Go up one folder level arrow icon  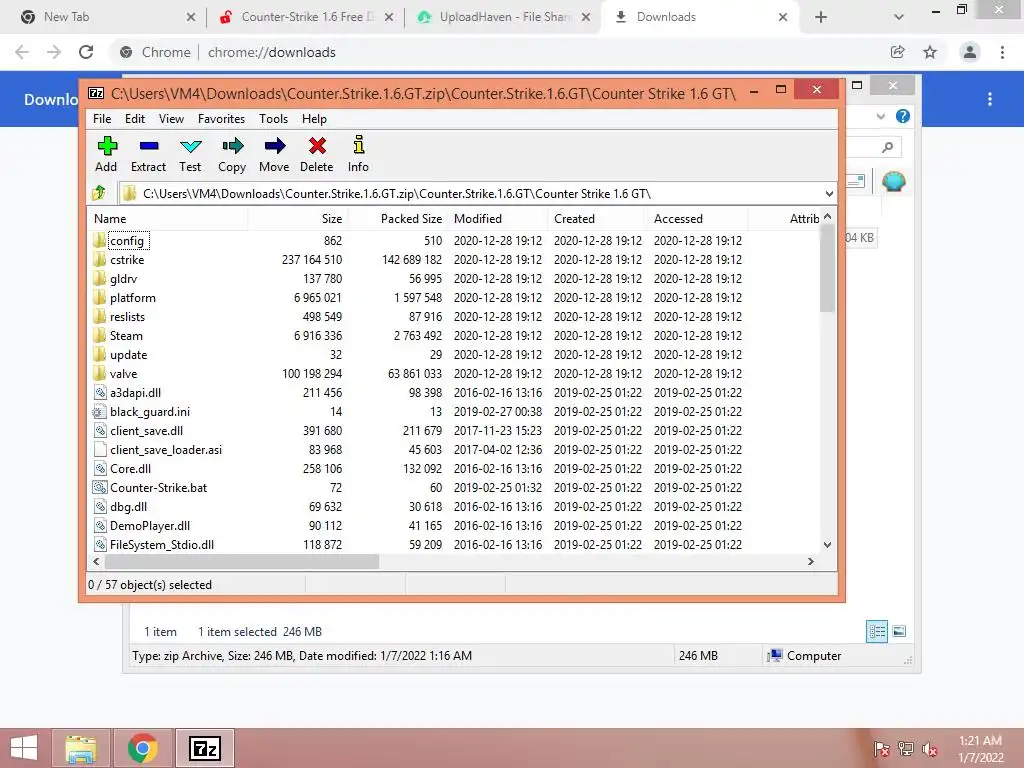[x=99, y=193]
